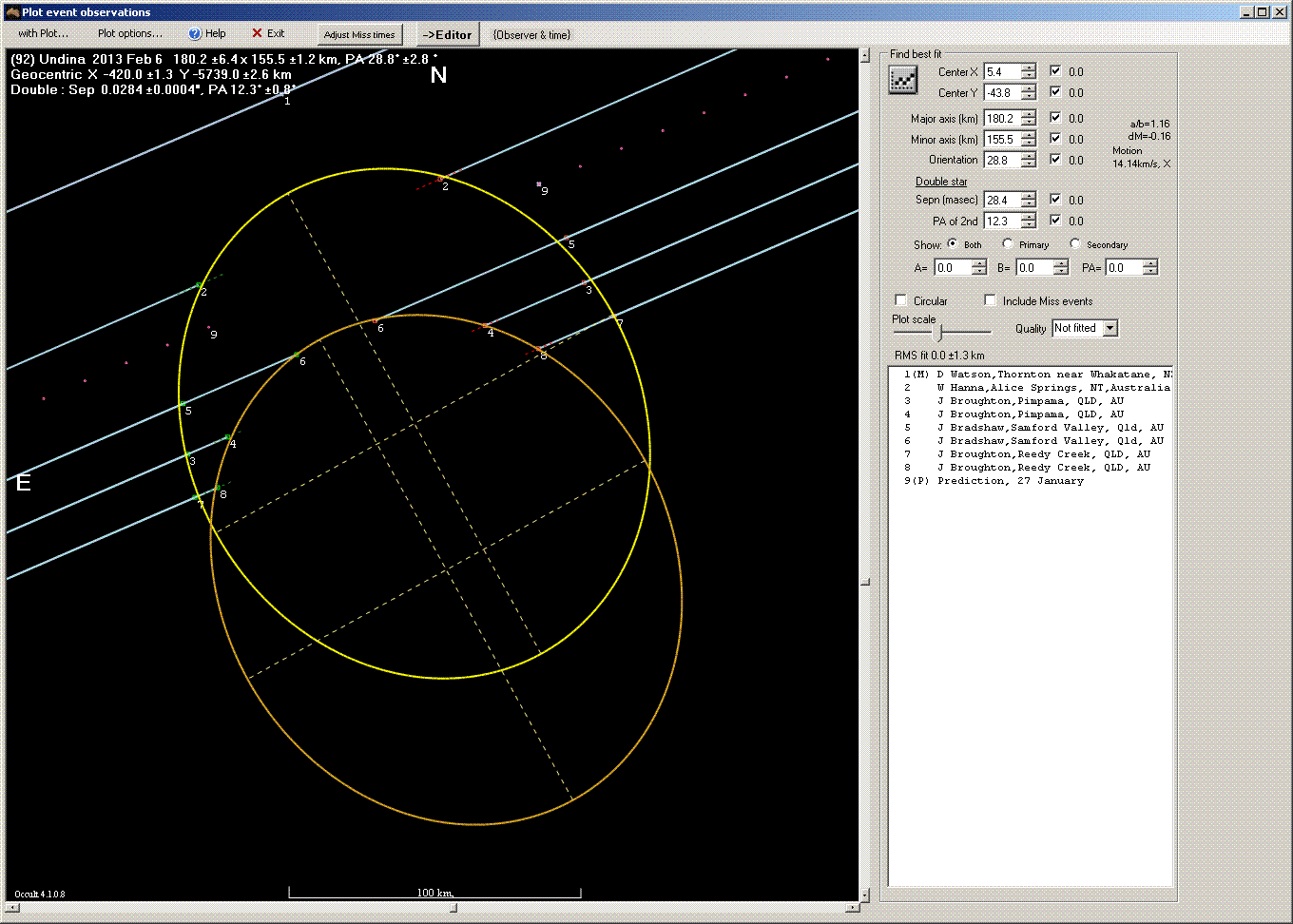The width and height of the screenshot is (1293, 924).
Task: Click the Plot scale slider handle
Action: (x=940, y=332)
